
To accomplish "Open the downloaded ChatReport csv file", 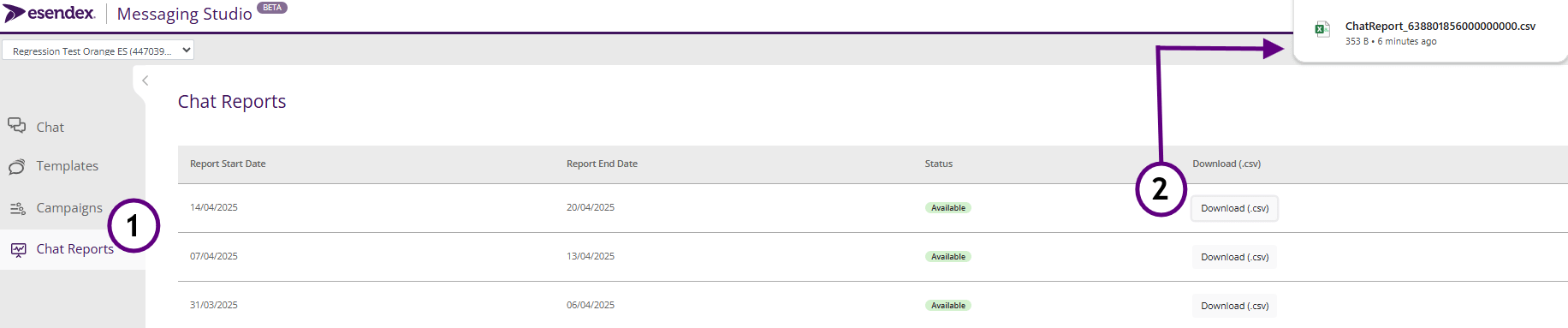I will [x=1440, y=27].
